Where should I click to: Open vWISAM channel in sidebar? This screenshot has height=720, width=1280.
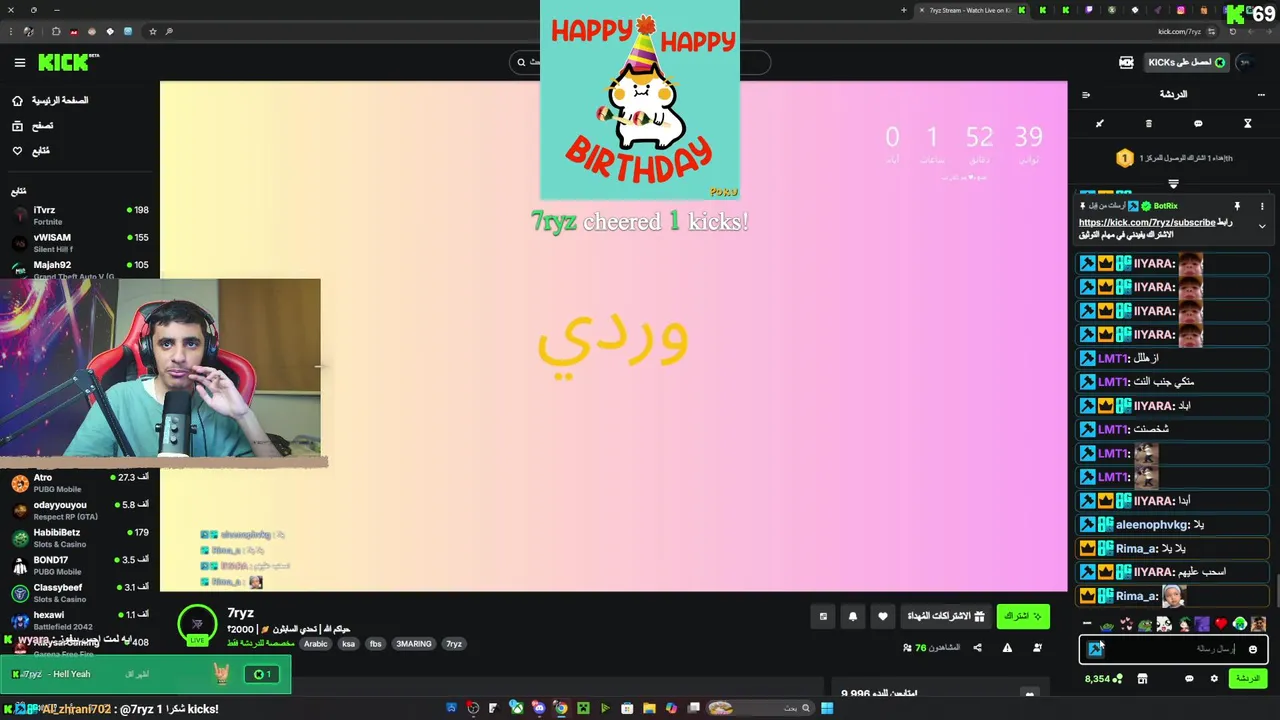(x=80, y=243)
